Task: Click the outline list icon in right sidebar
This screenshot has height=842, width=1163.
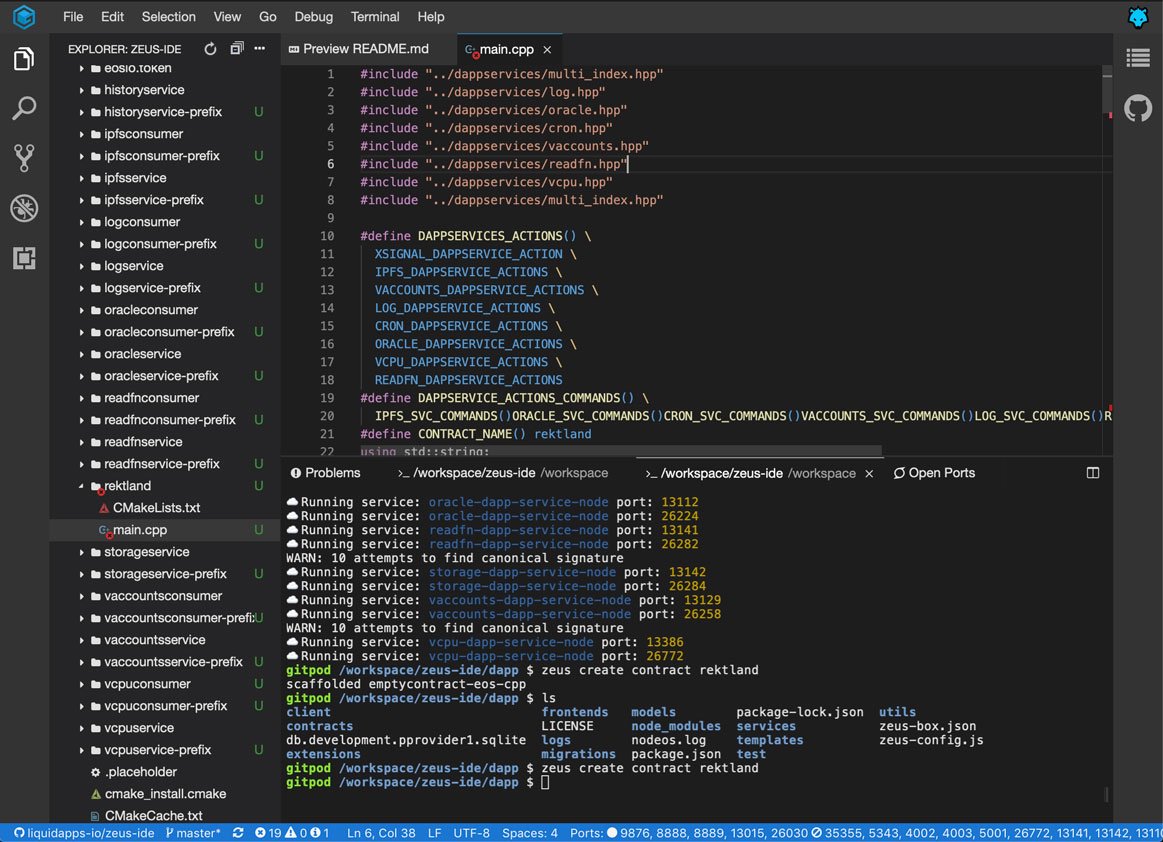Action: pos(1138,58)
